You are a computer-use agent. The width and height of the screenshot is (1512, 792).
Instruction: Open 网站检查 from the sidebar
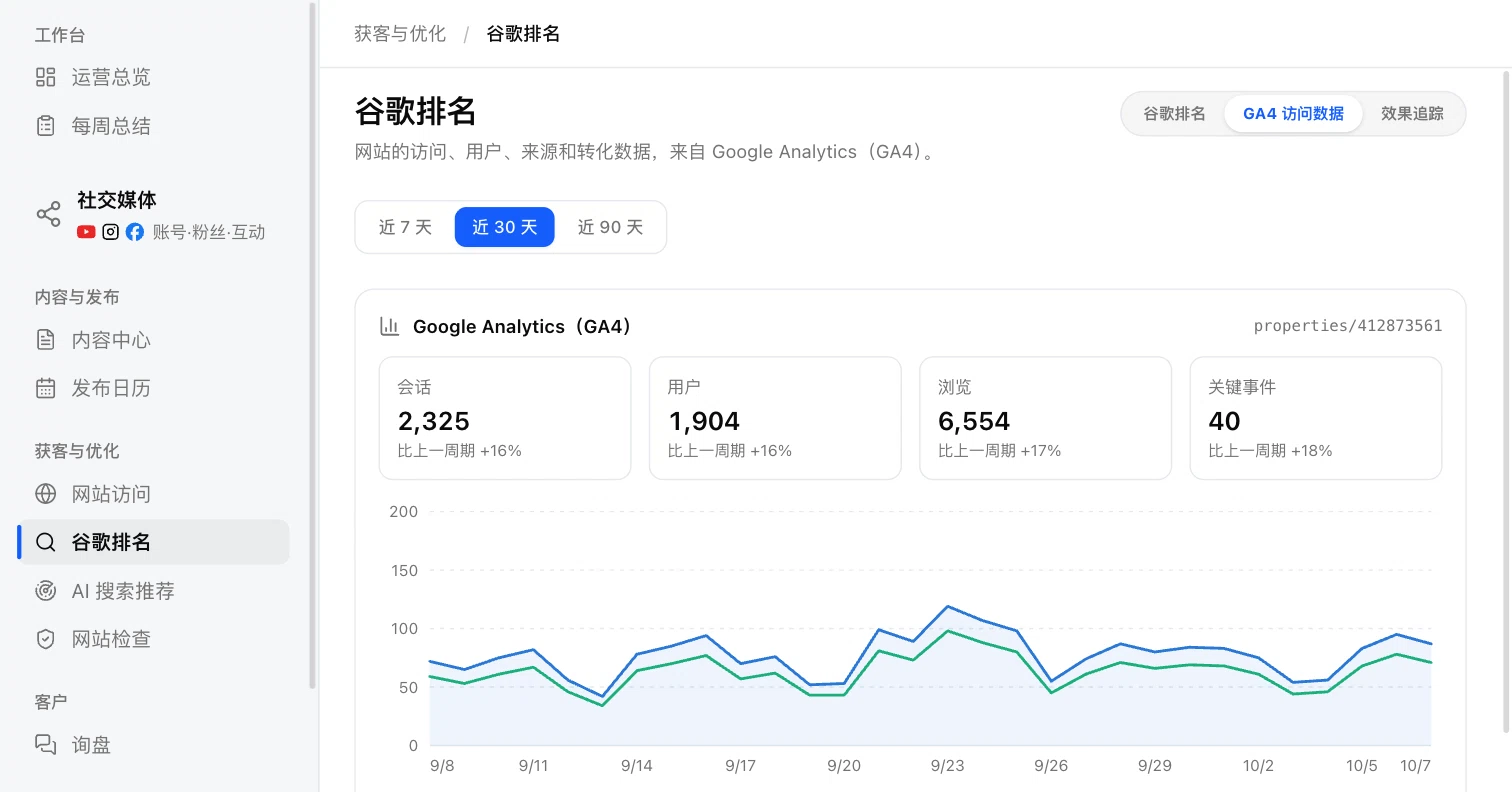[153, 639]
